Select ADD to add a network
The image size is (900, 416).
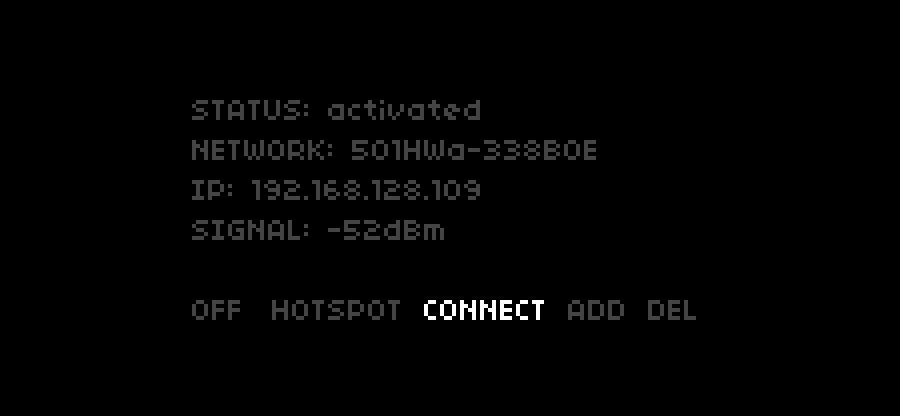tap(595, 310)
